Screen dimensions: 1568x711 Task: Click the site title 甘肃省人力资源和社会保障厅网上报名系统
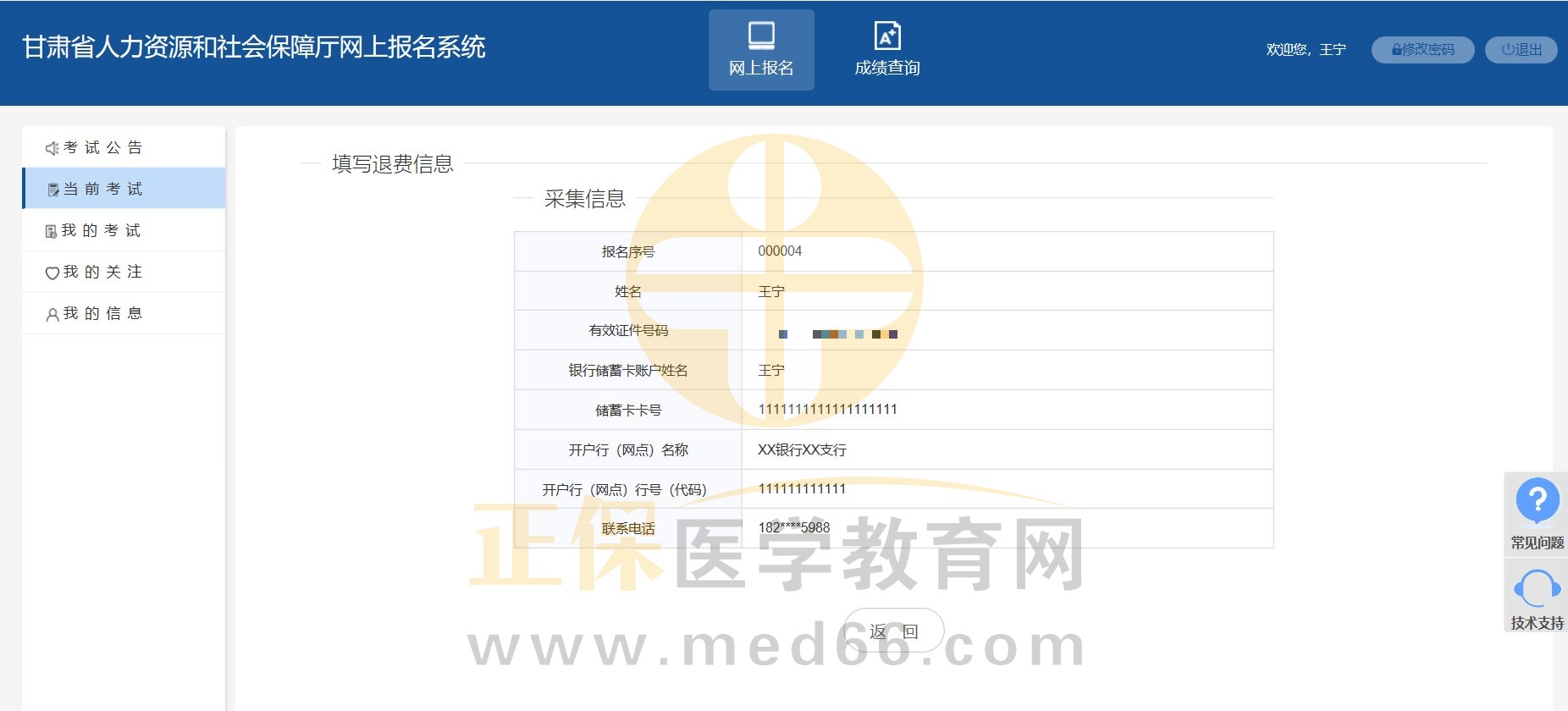[x=253, y=47]
